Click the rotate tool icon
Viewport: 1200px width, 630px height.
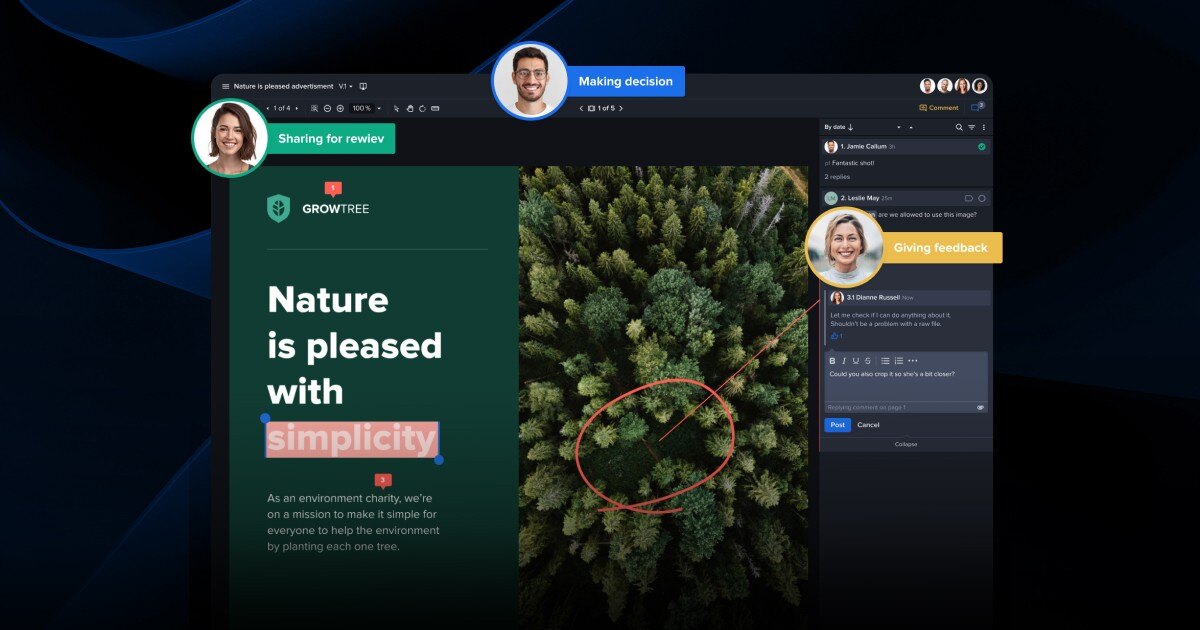click(x=422, y=108)
